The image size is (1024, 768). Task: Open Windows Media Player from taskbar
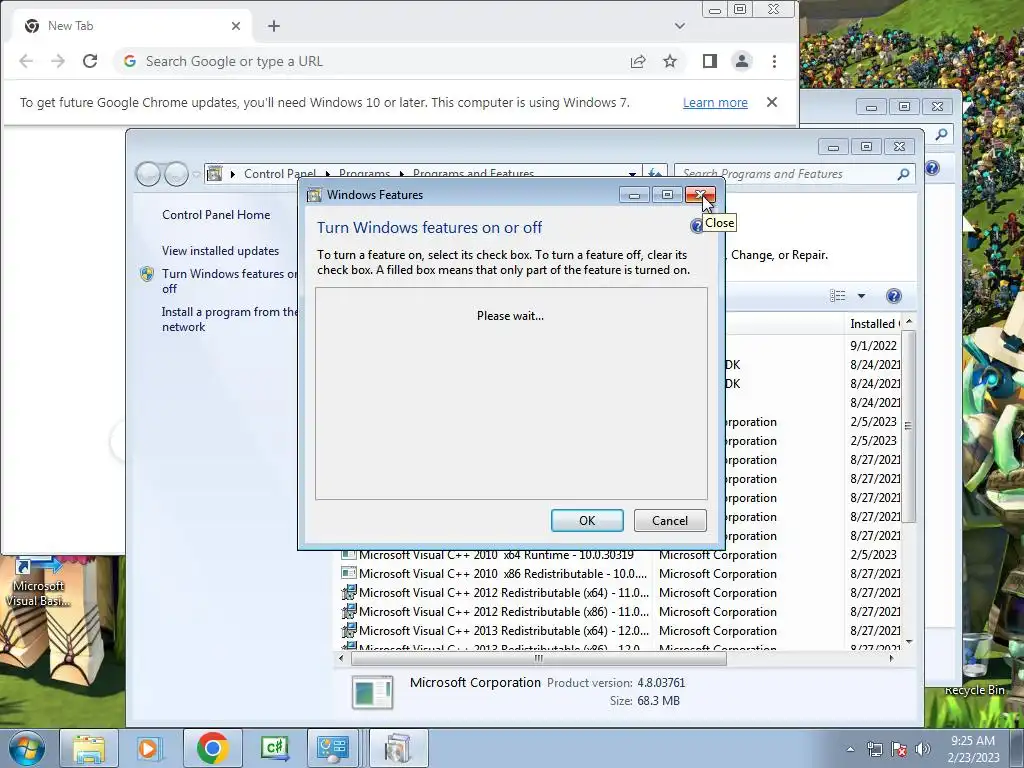point(148,748)
